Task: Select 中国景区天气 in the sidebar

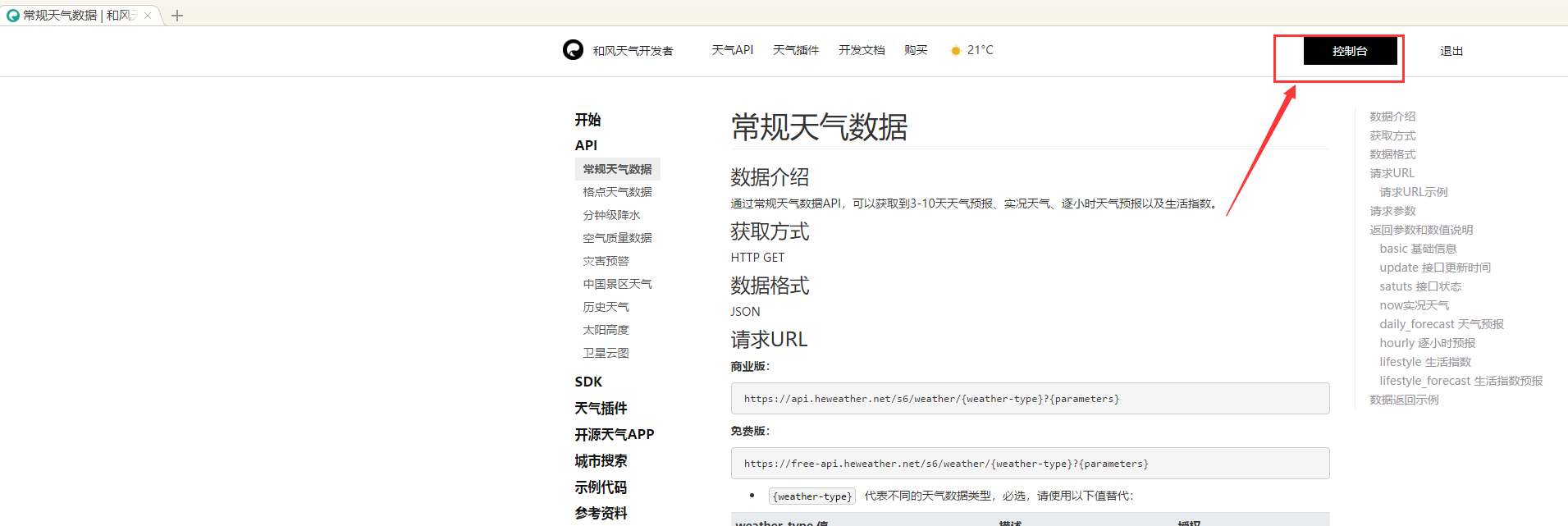Action: pyautogui.click(x=618, y=284)
